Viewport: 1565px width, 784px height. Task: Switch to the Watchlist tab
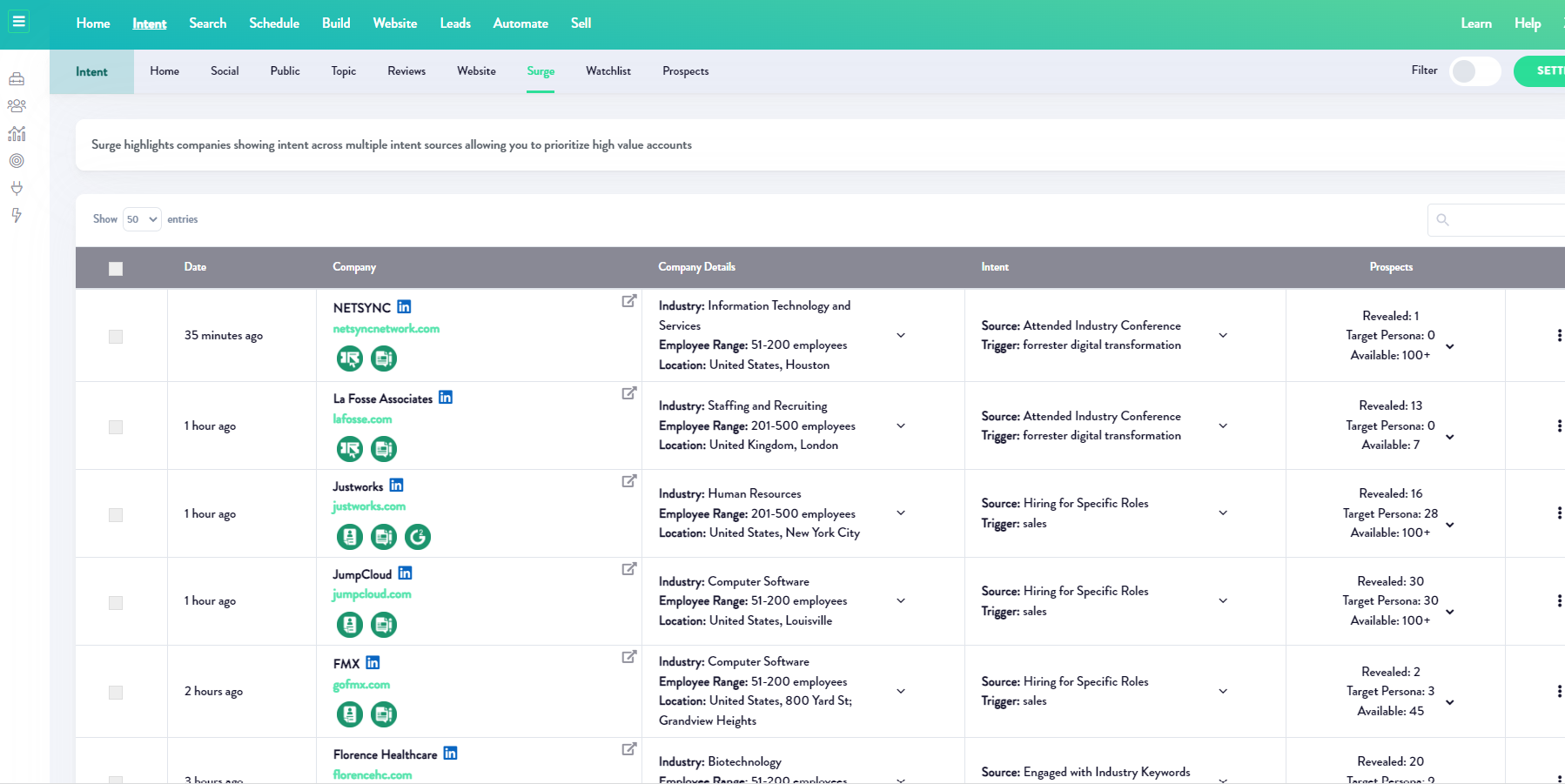(x=608, y=71)
